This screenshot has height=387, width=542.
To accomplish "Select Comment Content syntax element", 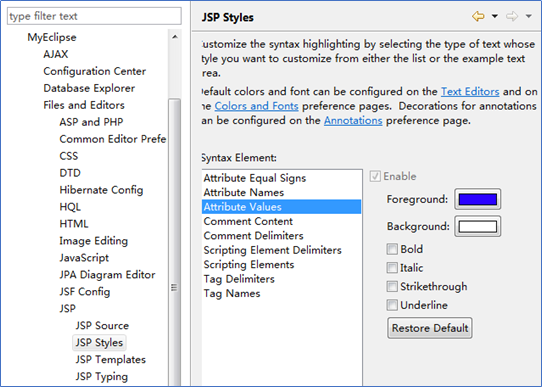I will pos(281,221).
